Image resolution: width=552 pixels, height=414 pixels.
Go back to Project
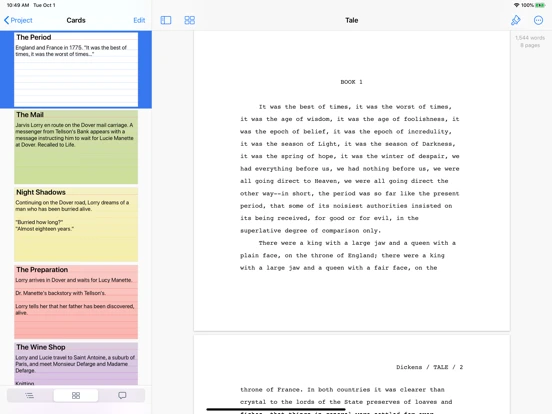click(x=18, y=20)
